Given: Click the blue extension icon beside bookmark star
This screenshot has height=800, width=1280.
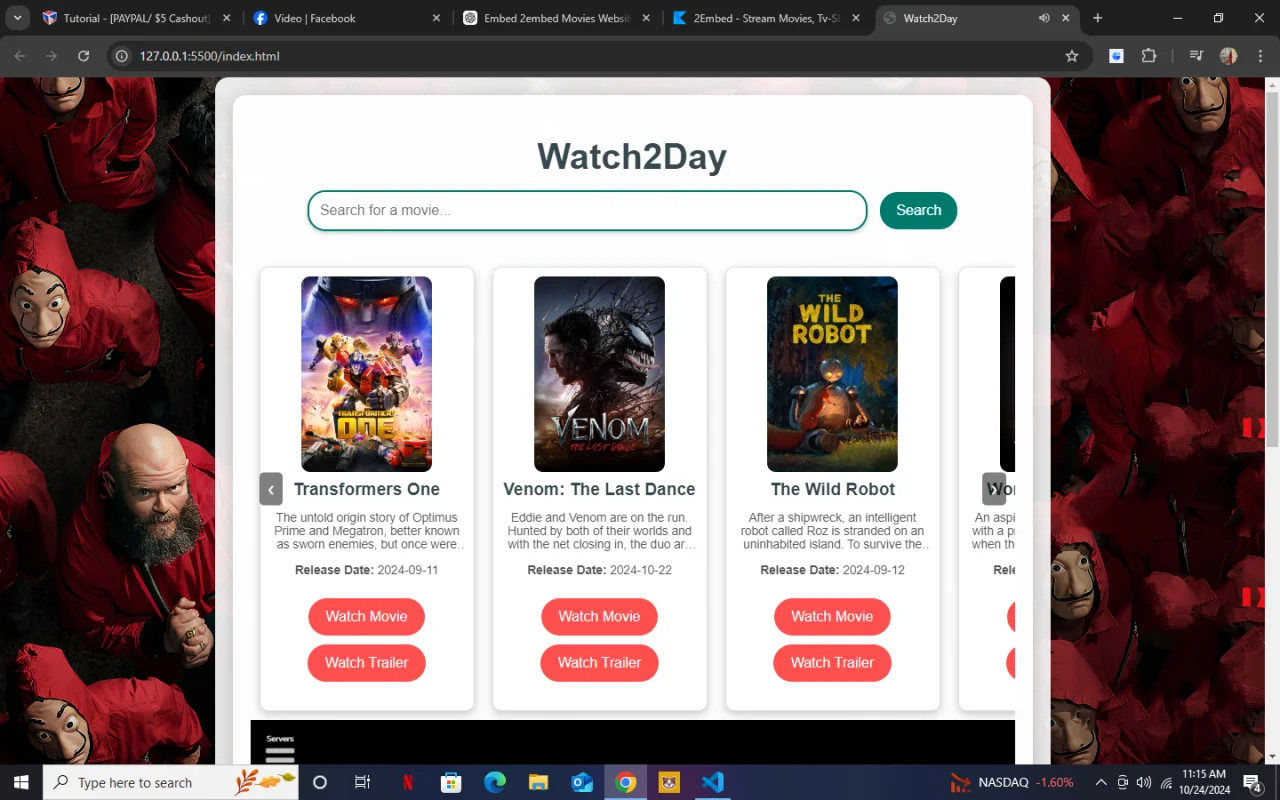Looking at the screenshot, I should coord(1116,56).
